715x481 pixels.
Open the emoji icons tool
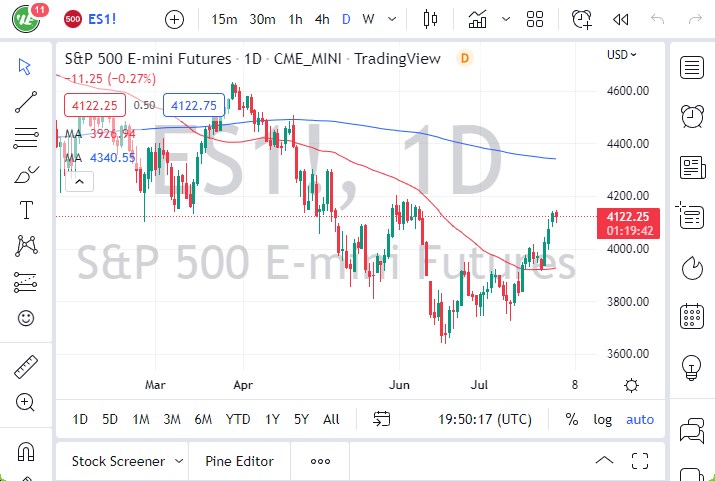[26, 319]
